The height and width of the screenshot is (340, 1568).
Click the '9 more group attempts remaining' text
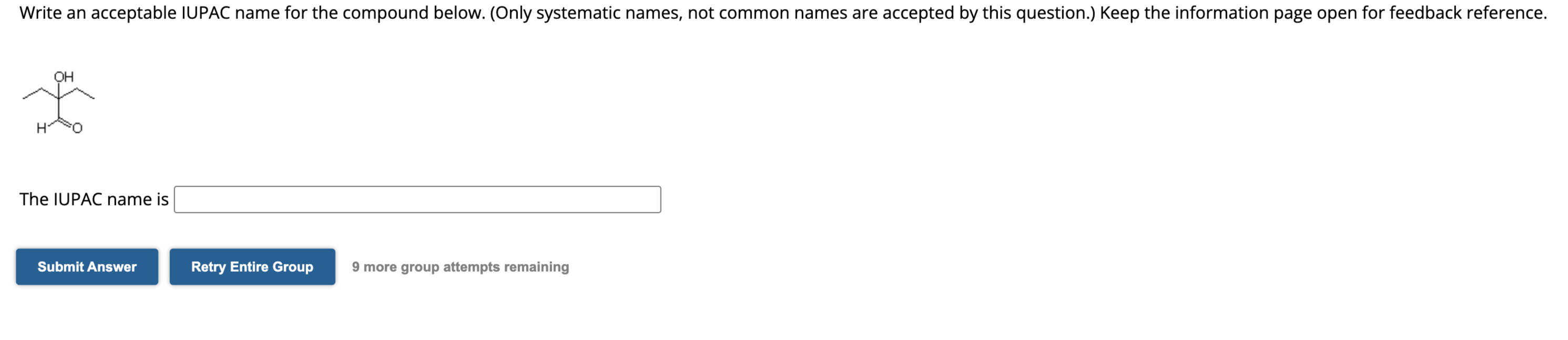tap(460, 266)
